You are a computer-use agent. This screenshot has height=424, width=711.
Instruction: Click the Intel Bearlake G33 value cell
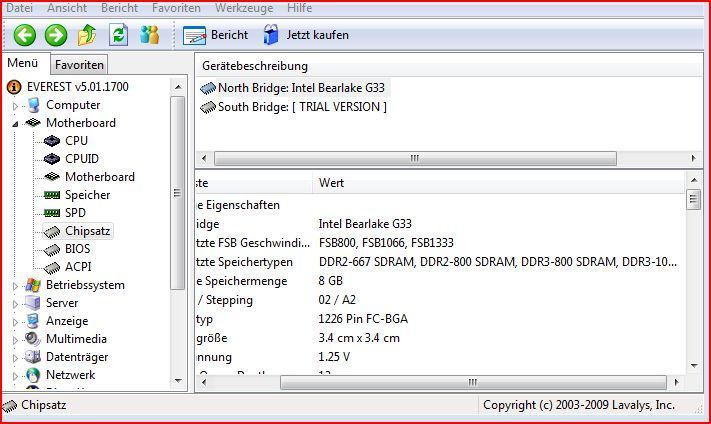[365, 224]
